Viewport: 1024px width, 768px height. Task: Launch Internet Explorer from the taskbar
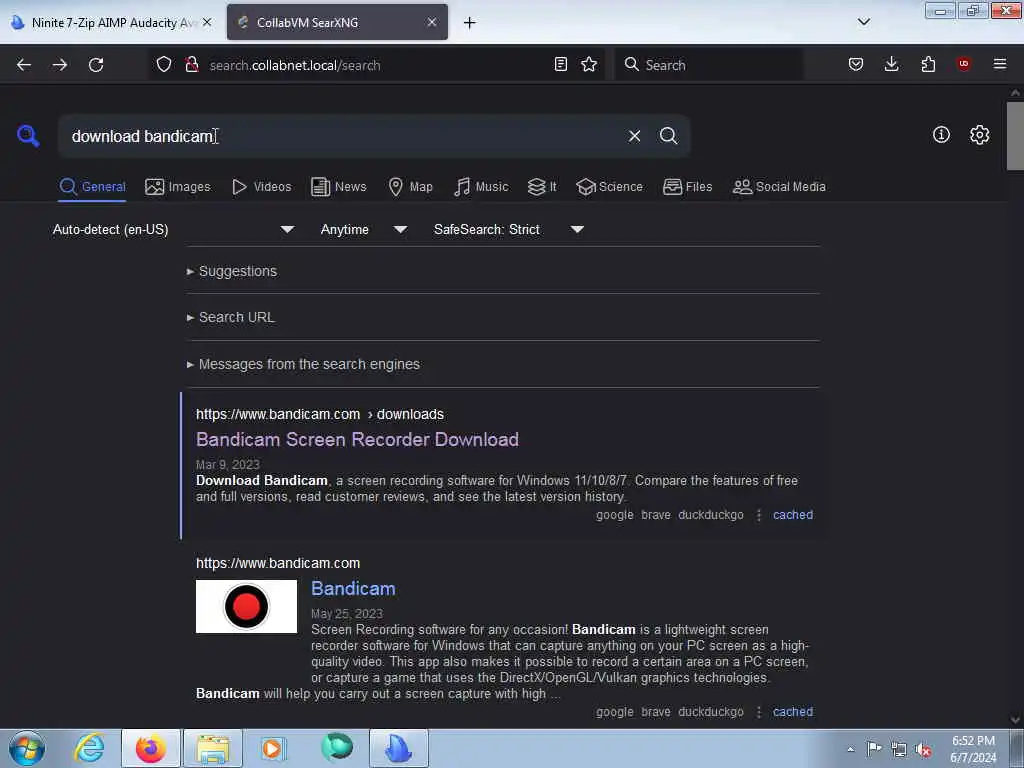click(89, 748)
